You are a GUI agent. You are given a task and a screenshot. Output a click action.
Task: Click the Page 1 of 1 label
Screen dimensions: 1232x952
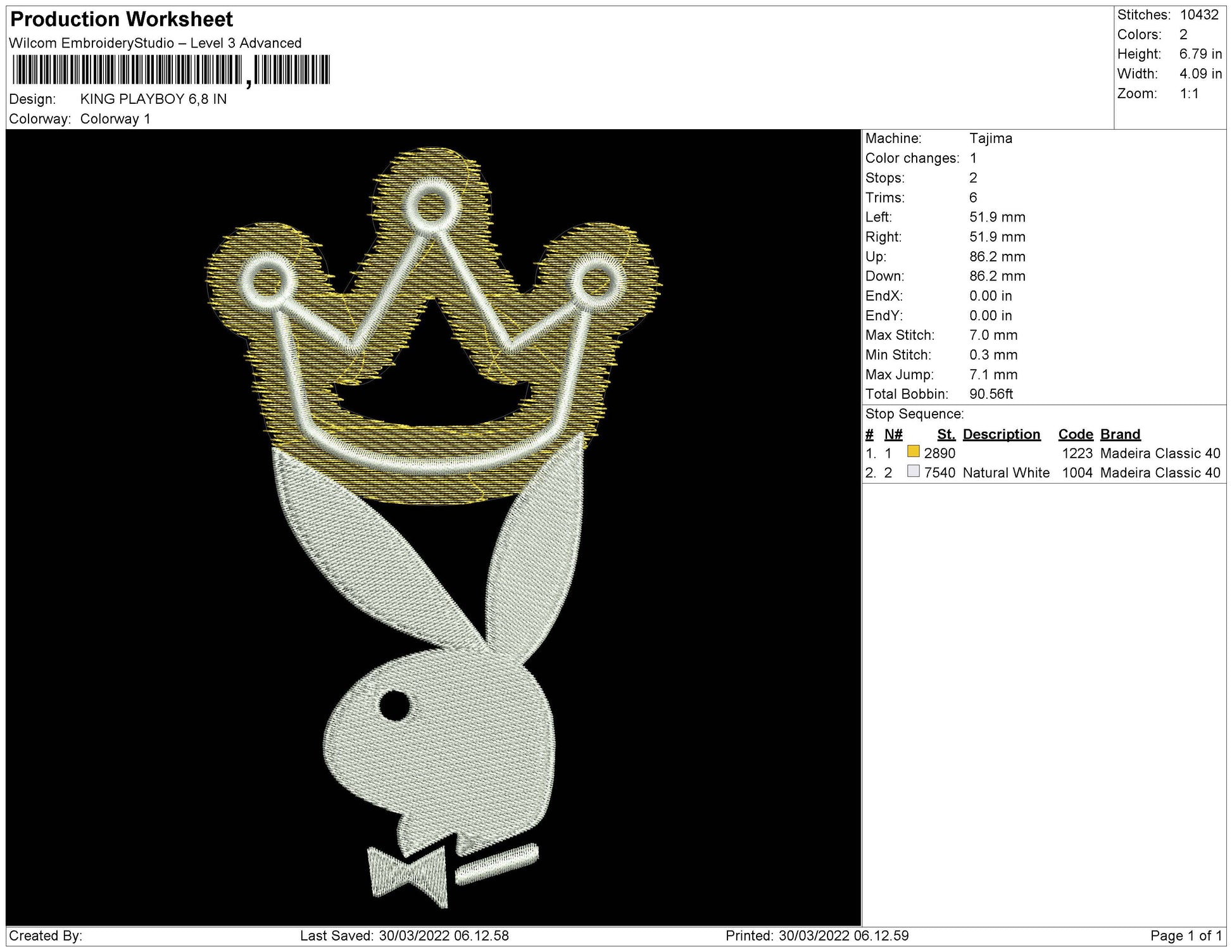click(1189, 935)
